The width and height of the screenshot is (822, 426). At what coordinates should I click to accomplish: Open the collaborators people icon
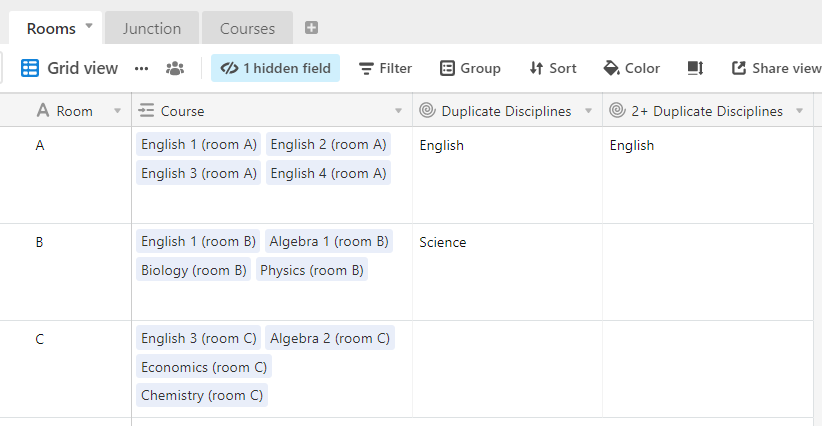point(175,68)
